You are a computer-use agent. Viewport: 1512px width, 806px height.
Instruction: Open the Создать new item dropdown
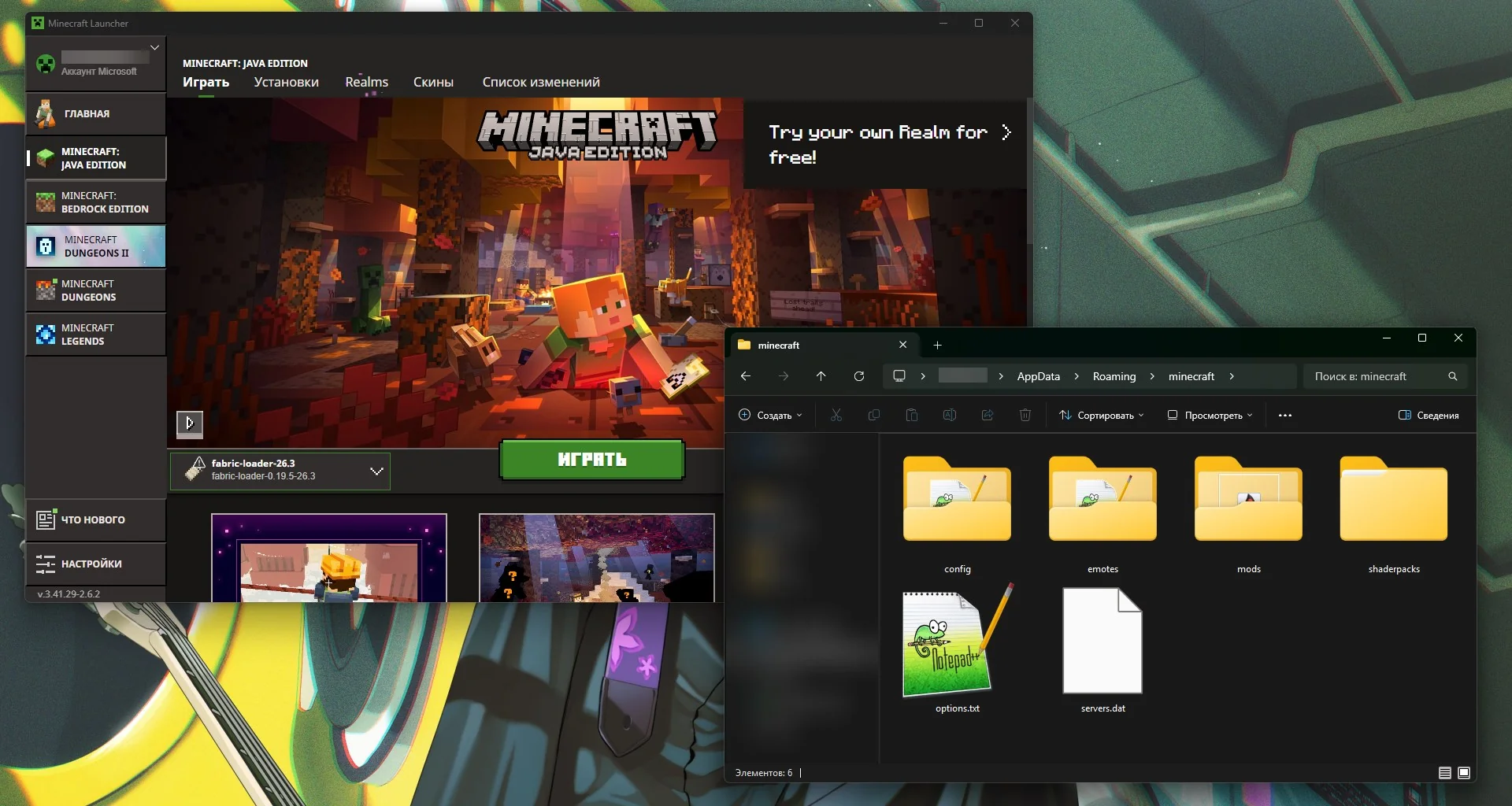(x=770, y=415)
